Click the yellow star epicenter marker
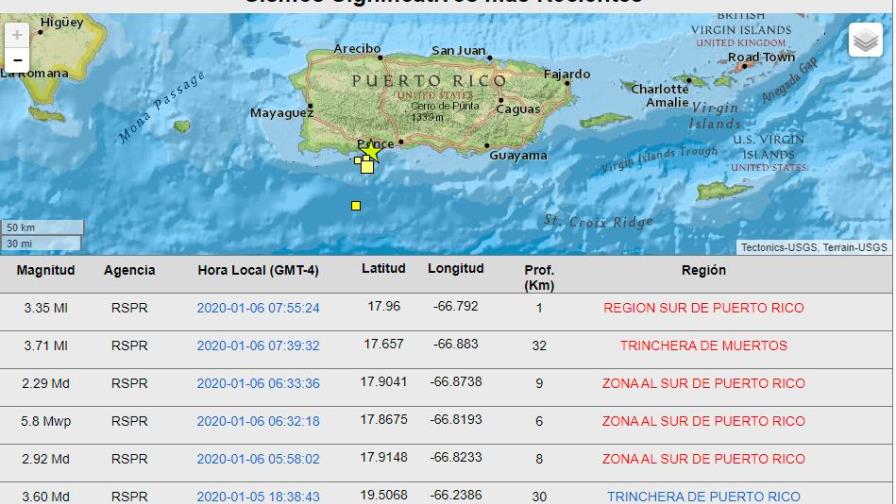Screen dimensions: 896x504 coord(371,151)
